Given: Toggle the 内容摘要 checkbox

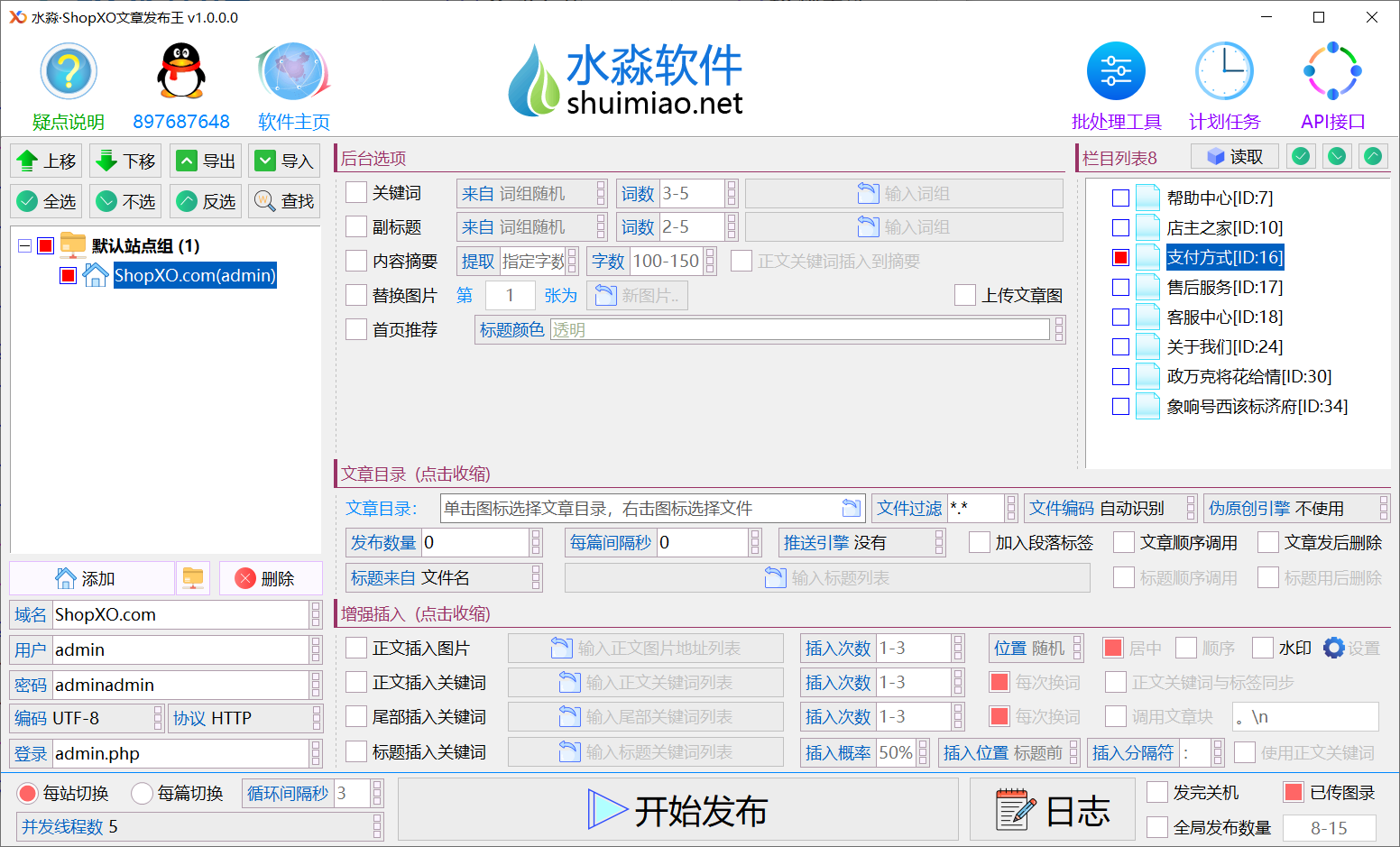Looking at the screenshot, I should click(x=356, y=261).
